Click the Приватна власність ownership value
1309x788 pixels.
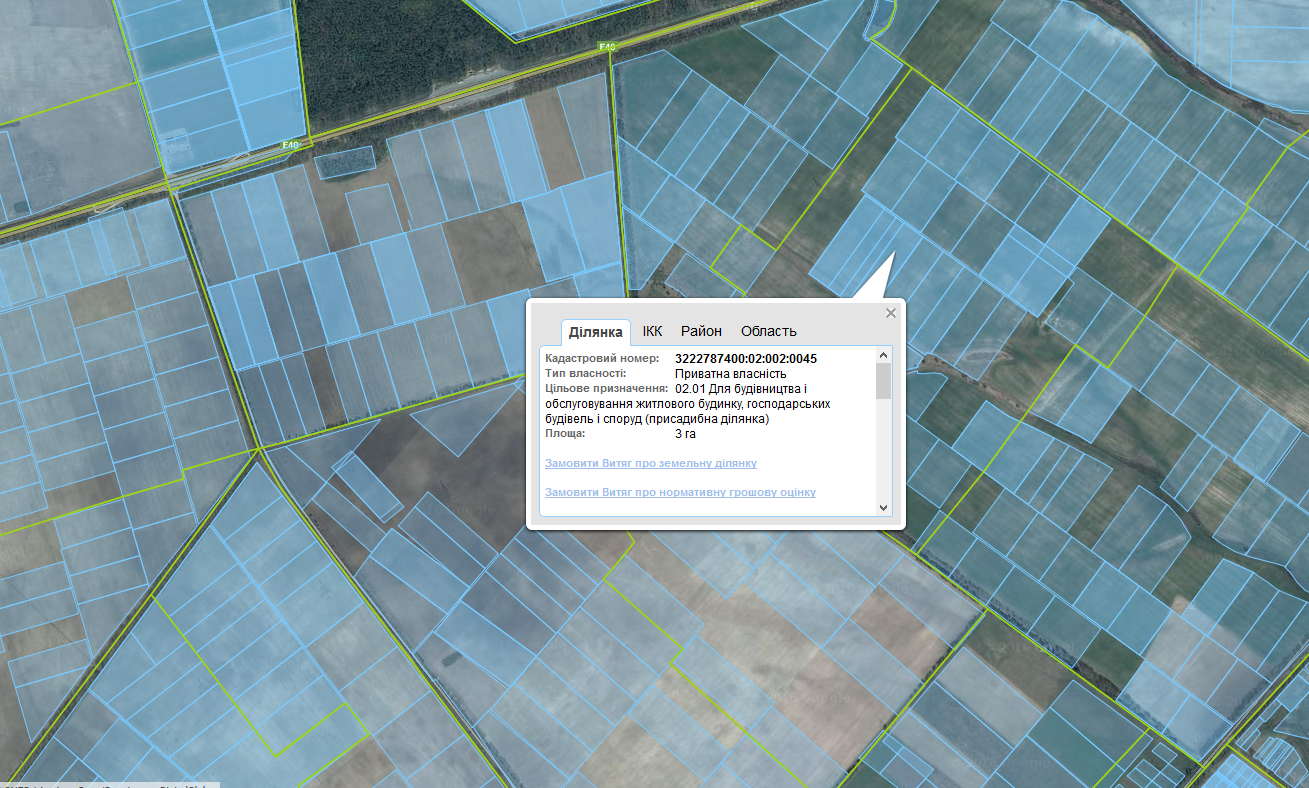[730, 373]
